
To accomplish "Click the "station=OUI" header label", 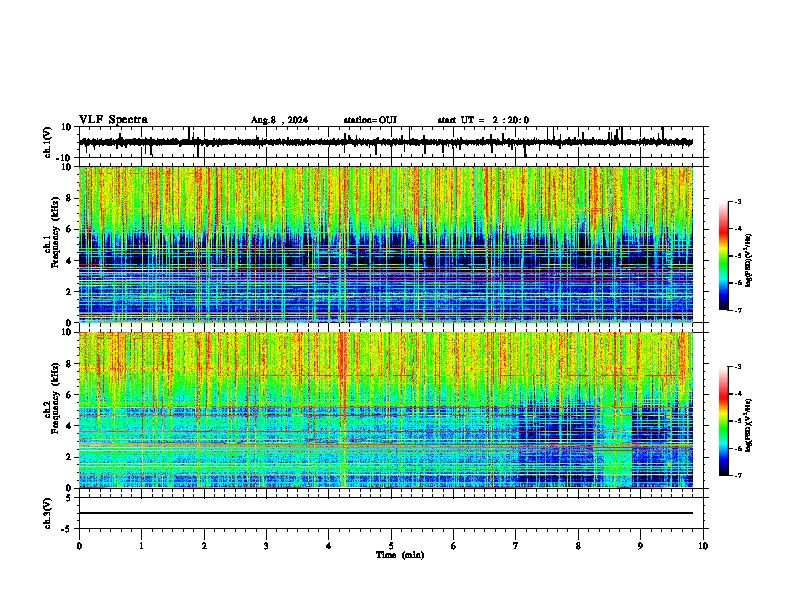I will point(370,120).
